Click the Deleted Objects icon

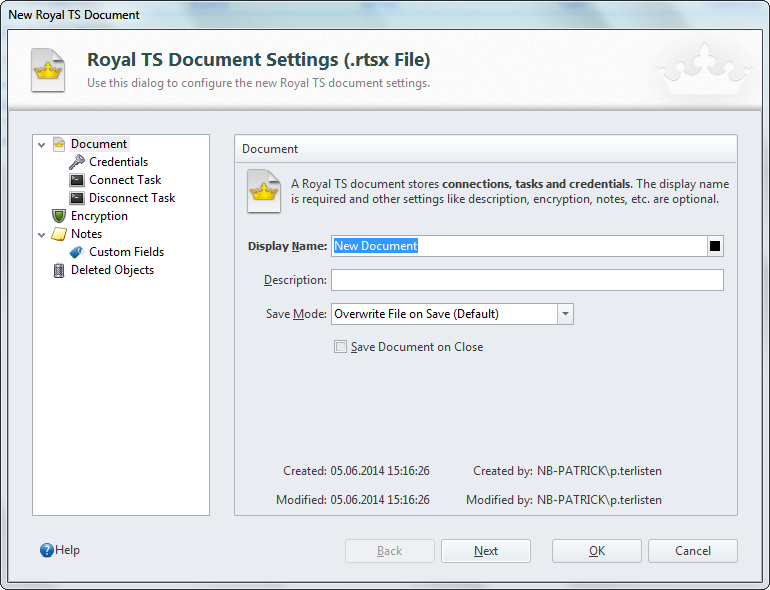pos(59,270)
